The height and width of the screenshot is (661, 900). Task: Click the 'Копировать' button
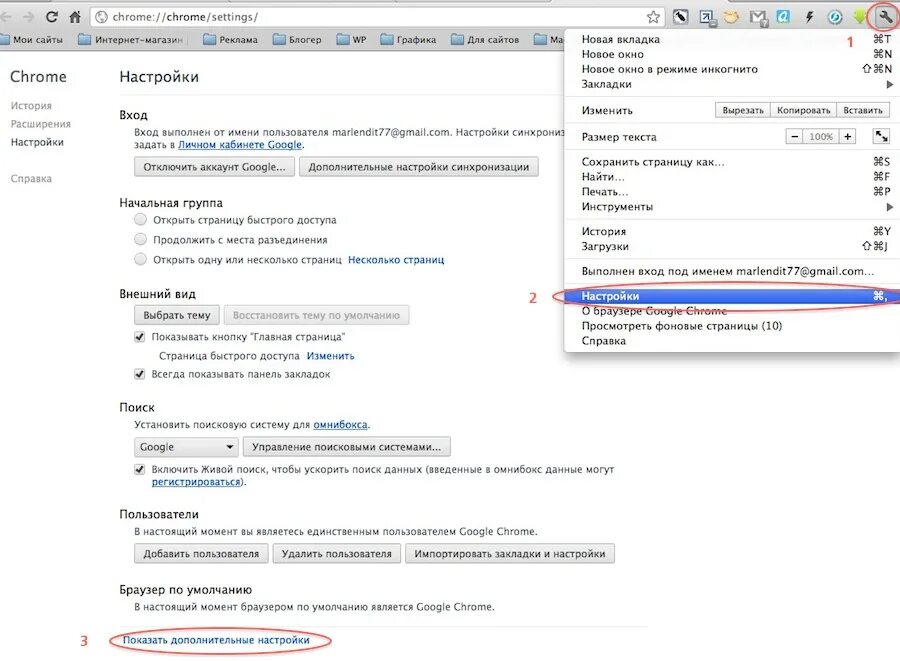(803, 110)
